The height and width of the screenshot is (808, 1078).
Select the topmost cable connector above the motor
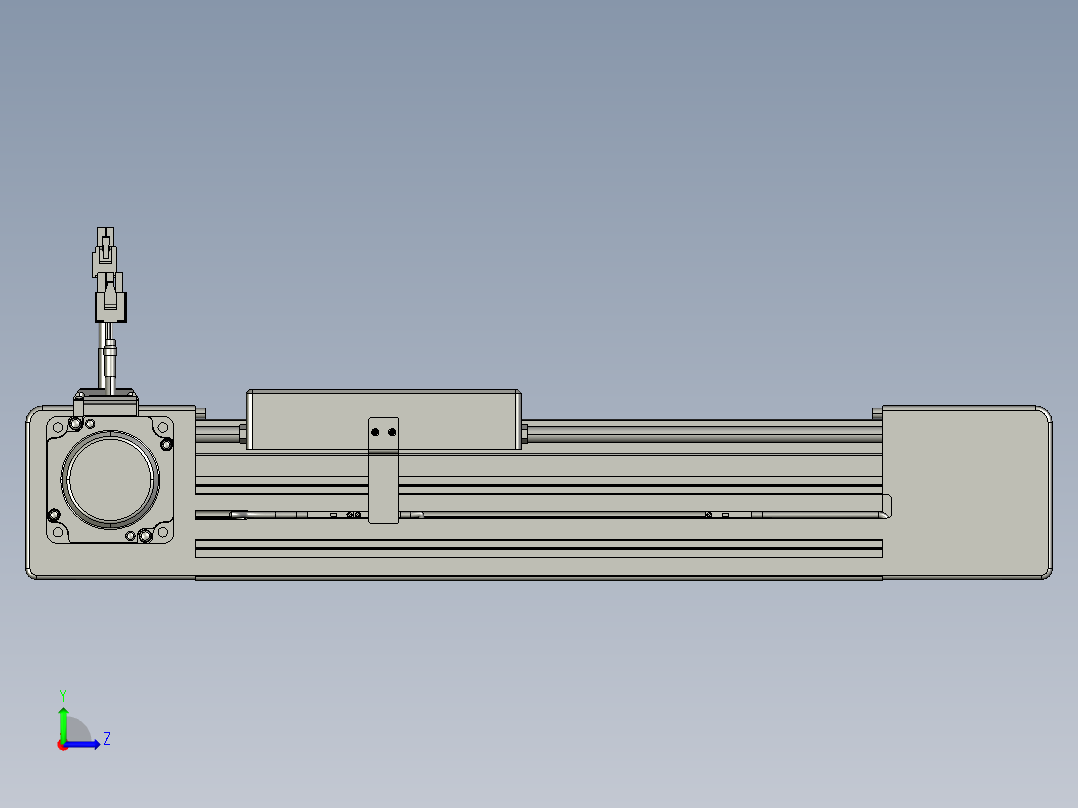[x=104, y=252]
